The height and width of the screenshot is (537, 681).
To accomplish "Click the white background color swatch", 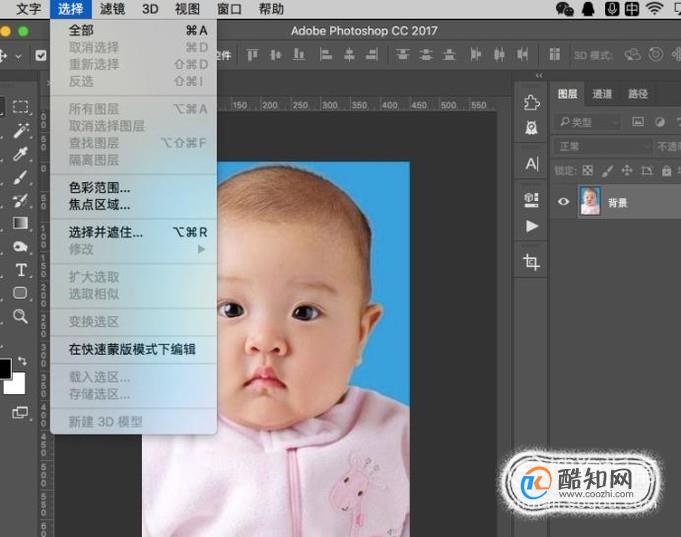I will [x=17, y=385].
